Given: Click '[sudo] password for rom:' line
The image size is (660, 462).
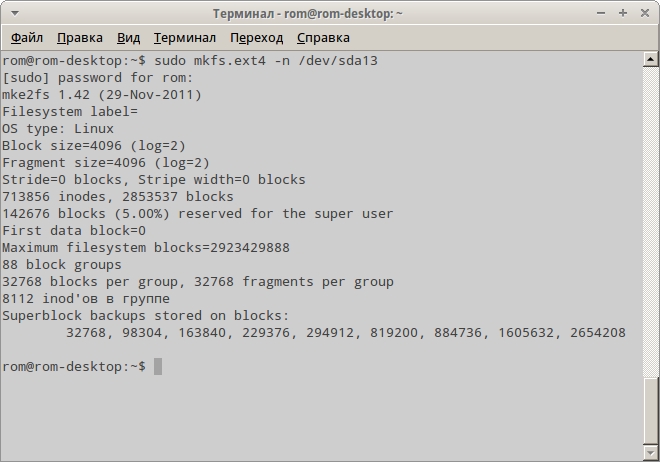Looking at the screenshot, I should [98, 78].
